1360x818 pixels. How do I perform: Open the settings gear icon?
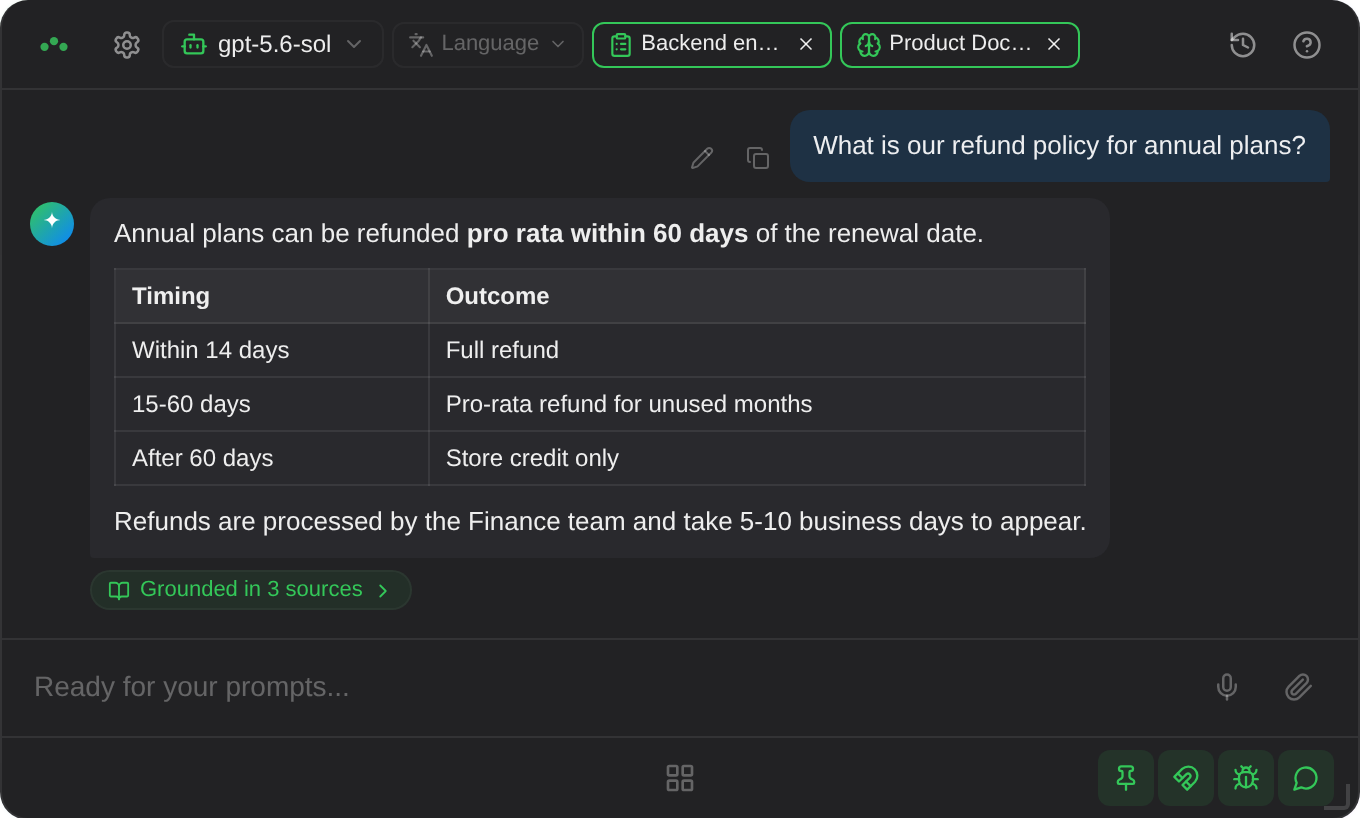tap(127, 45)
